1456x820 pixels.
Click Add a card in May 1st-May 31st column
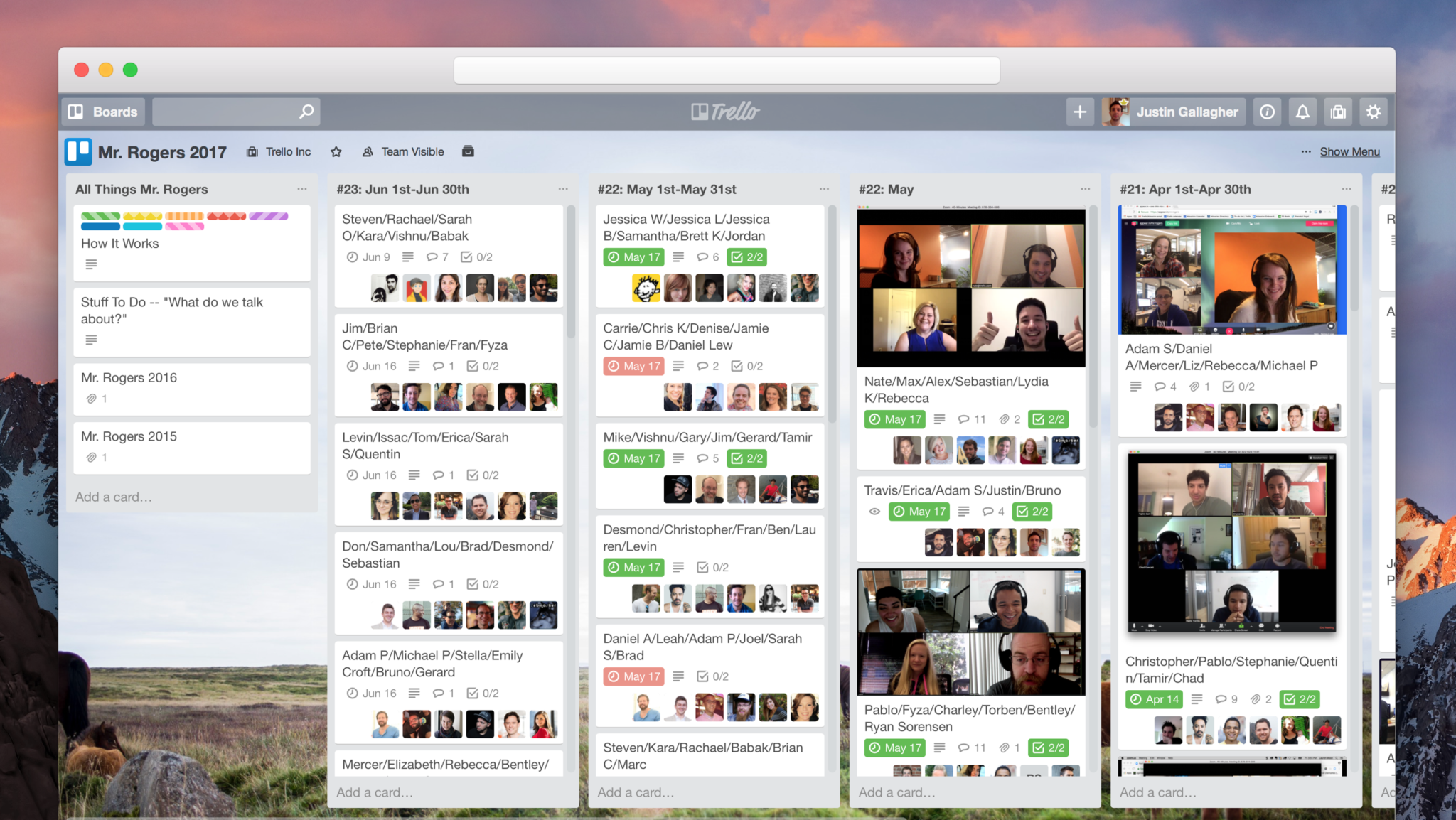(636, 791)
